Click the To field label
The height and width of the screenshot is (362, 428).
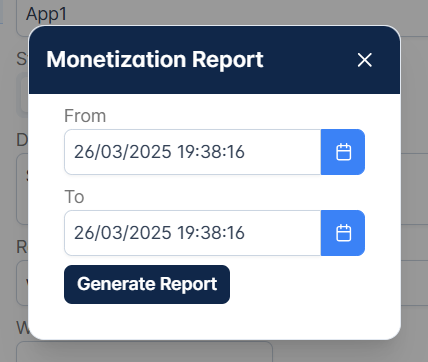[x=74, y=197]
